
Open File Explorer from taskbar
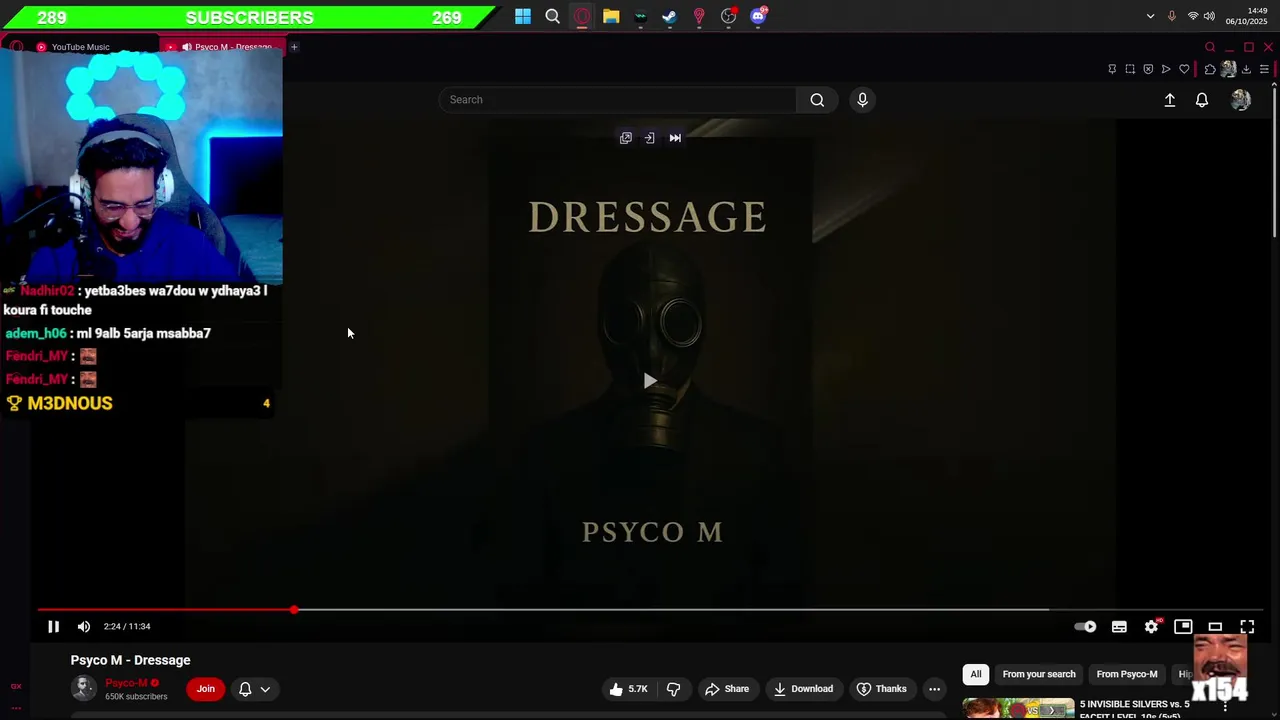[x=611, y=16]
